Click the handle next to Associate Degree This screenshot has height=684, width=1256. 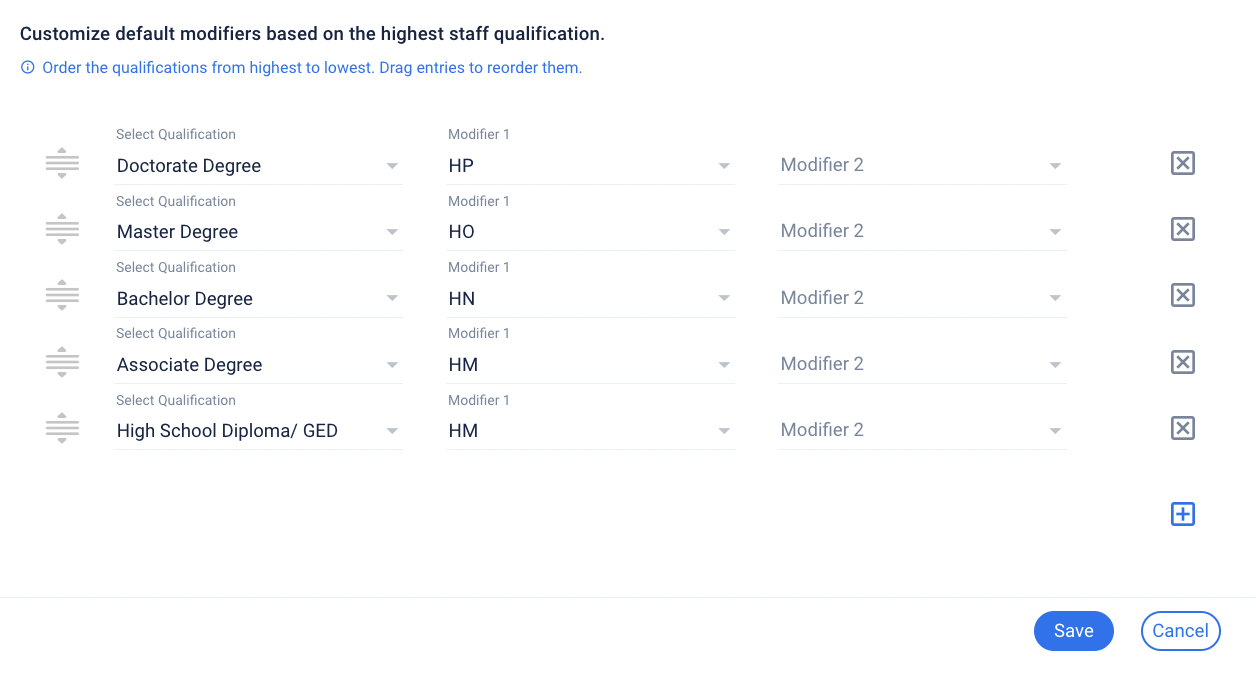(x=62, y=362)
